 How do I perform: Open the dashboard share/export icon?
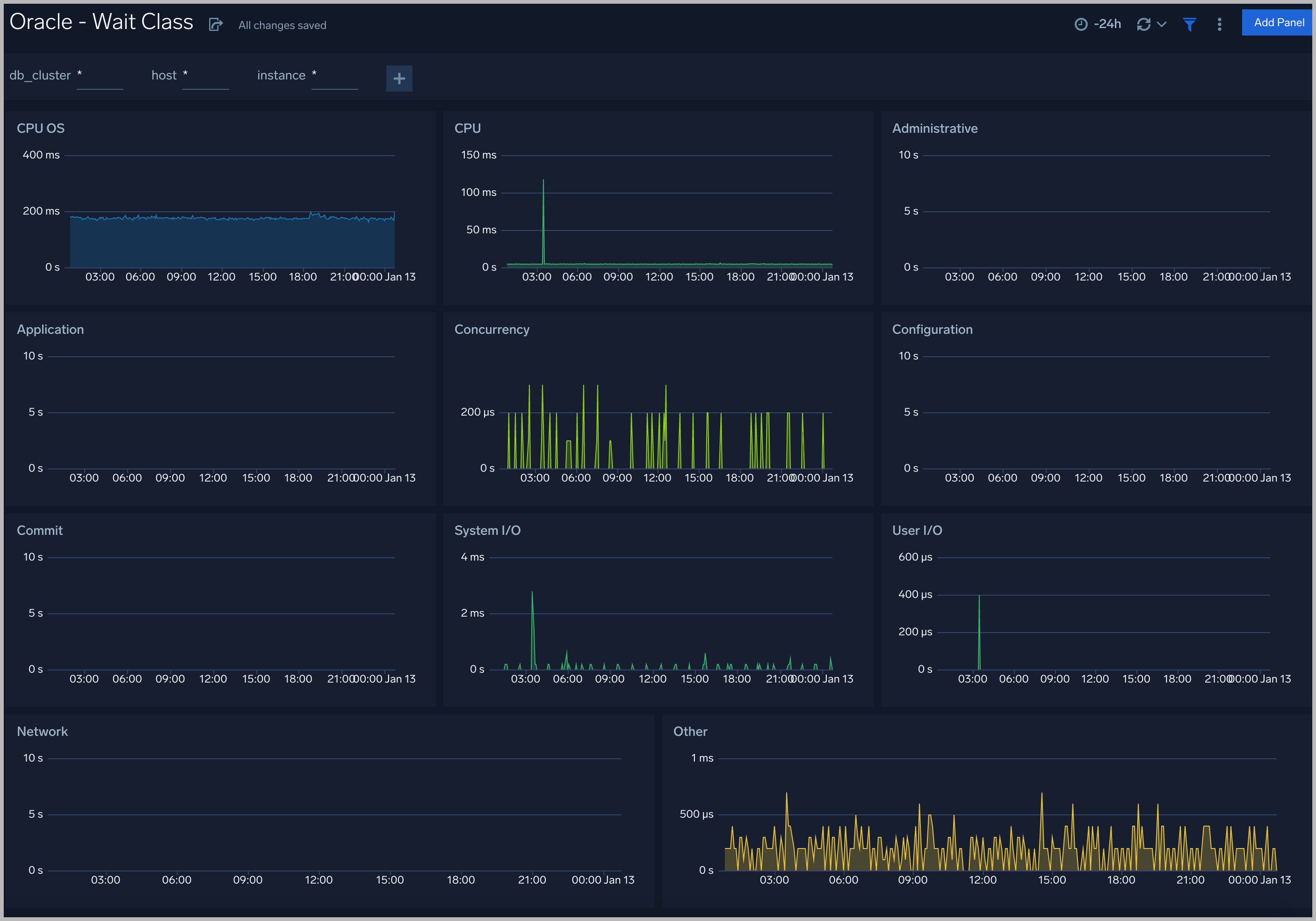coord(216,24)
